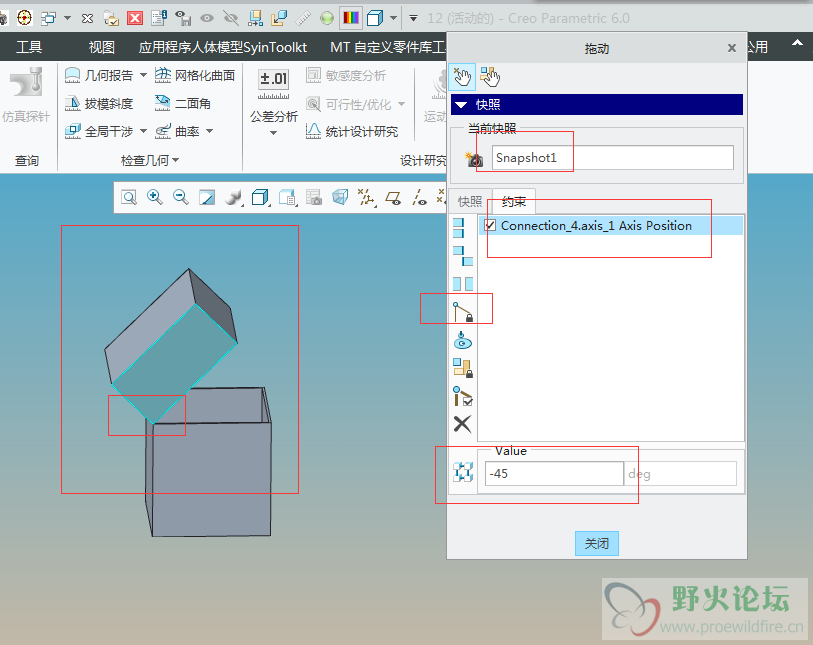Click the eye-shaped constraint icon under axis lock
The height and width of the screenshot is (645, 813).
[x=462, y=340]
